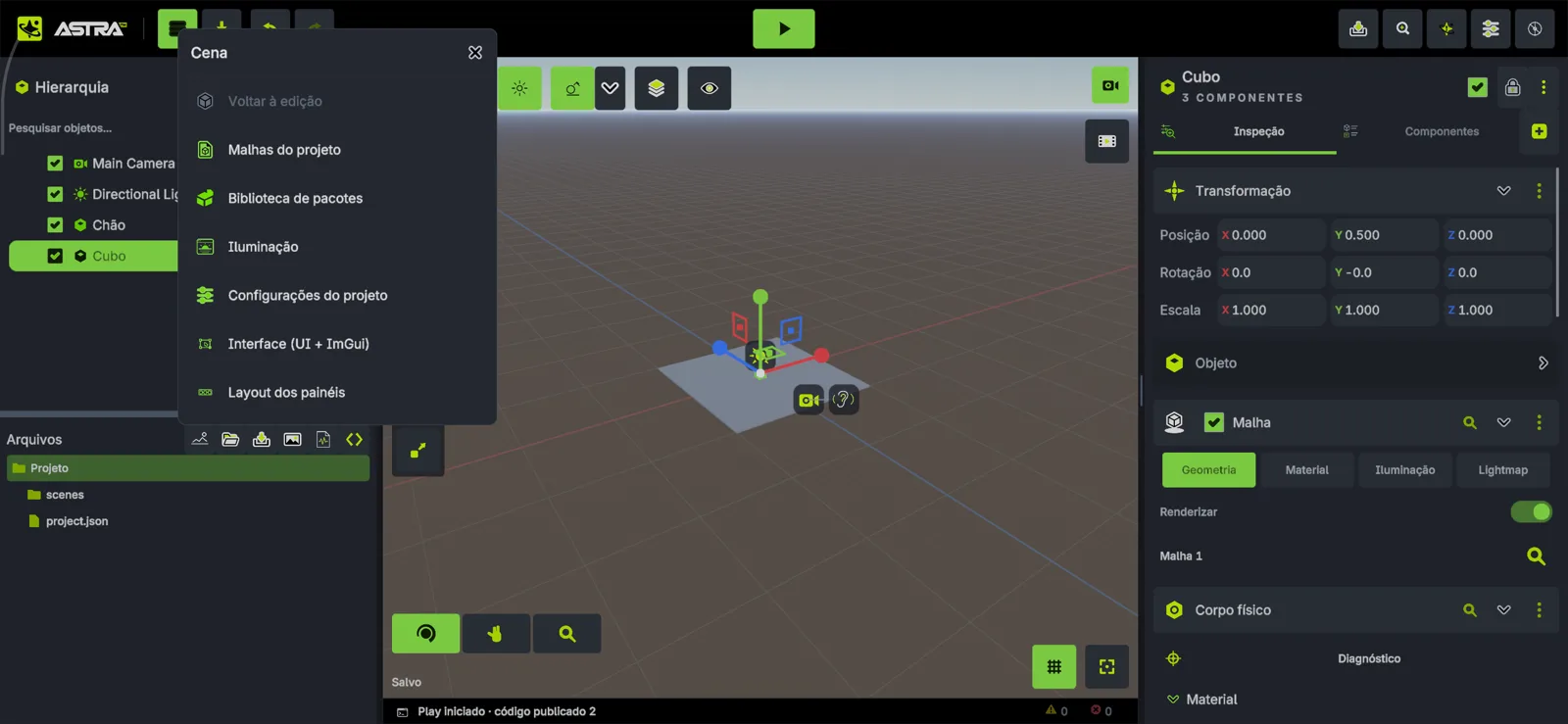Toggle the Directional Light checkbox in hierarchy

click(55, 194)
